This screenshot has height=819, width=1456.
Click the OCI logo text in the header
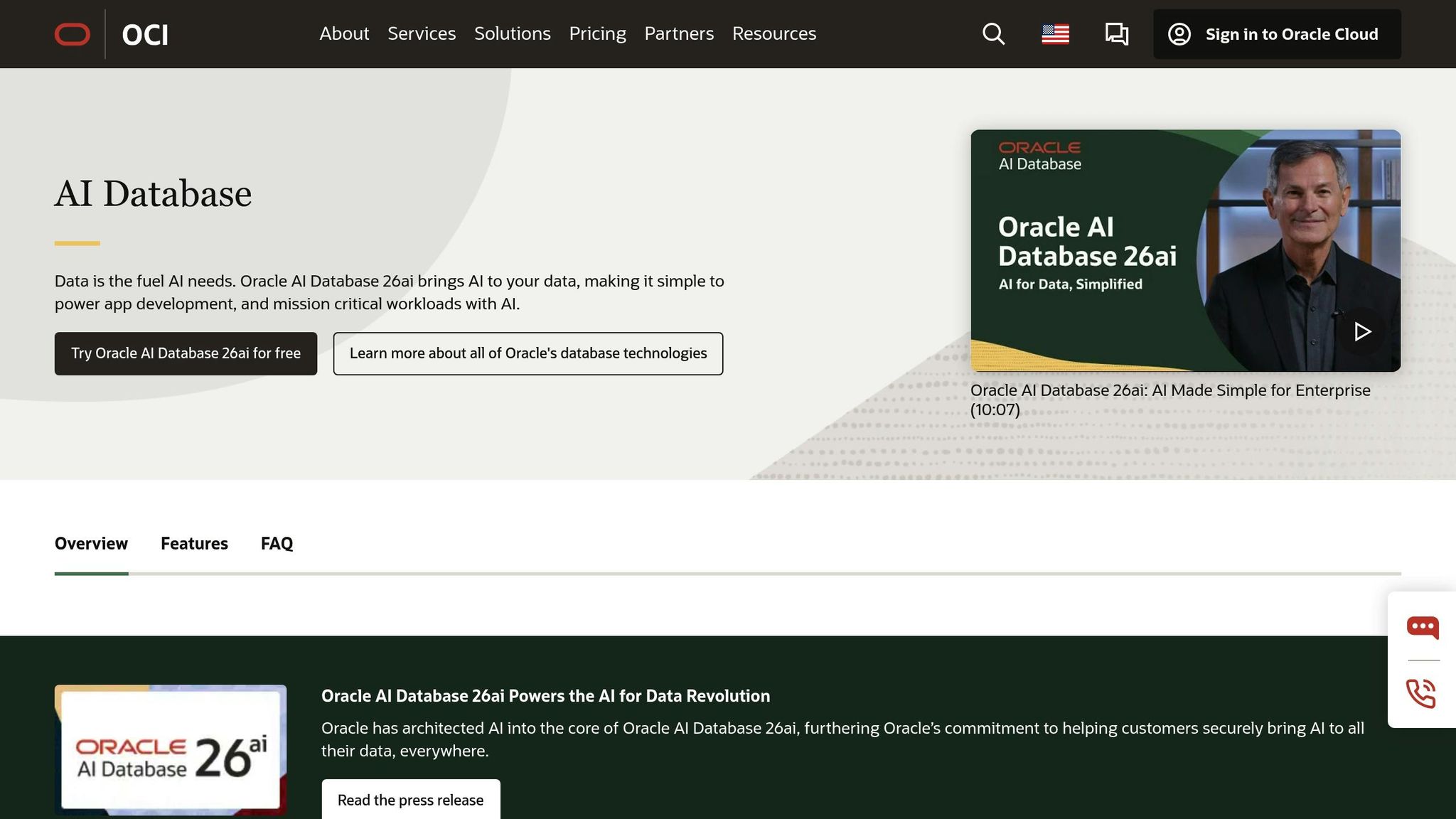click(x=145, y=34)
